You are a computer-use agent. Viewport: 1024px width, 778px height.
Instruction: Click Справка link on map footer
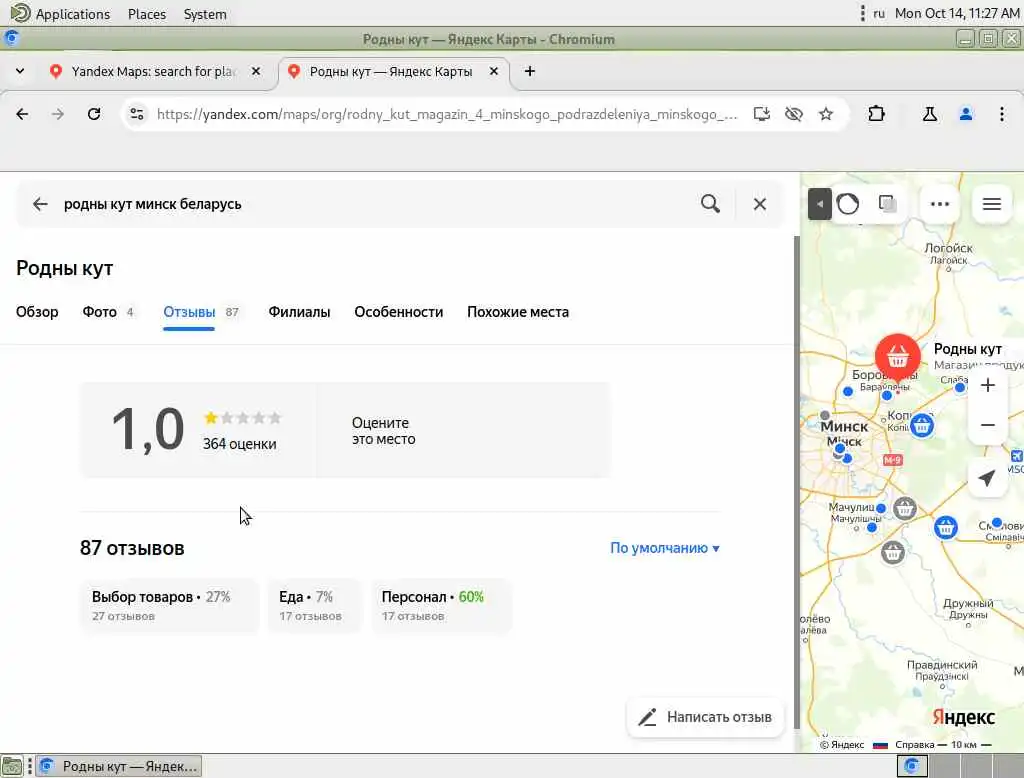(914, 745)
